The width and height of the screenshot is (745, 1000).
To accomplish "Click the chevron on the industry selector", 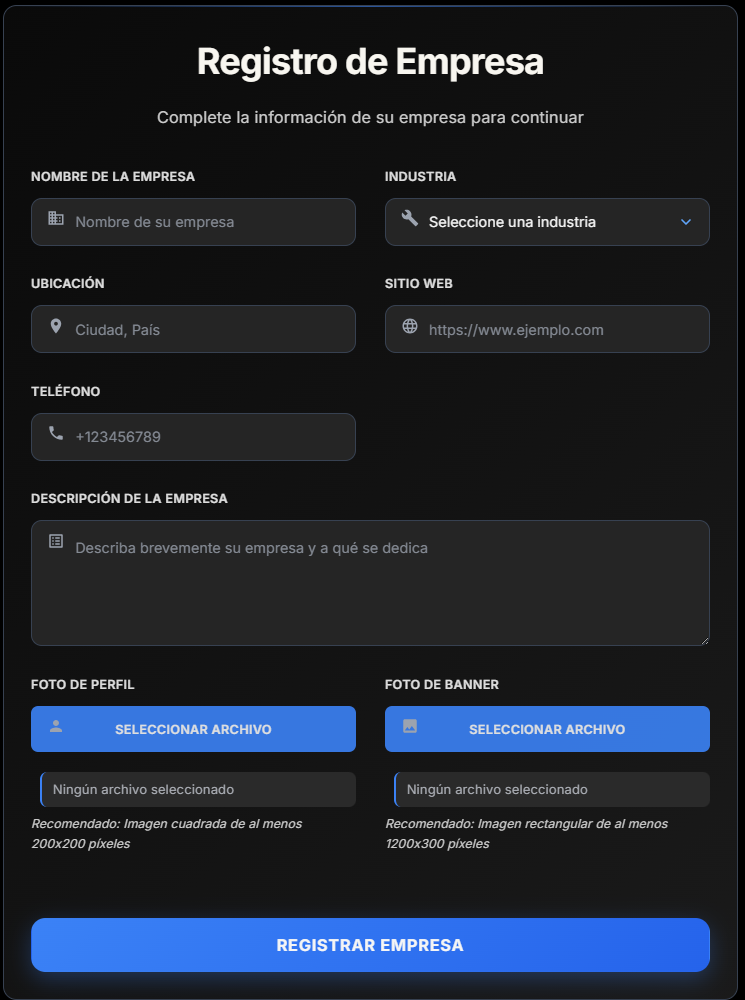I will coord(684,222).
